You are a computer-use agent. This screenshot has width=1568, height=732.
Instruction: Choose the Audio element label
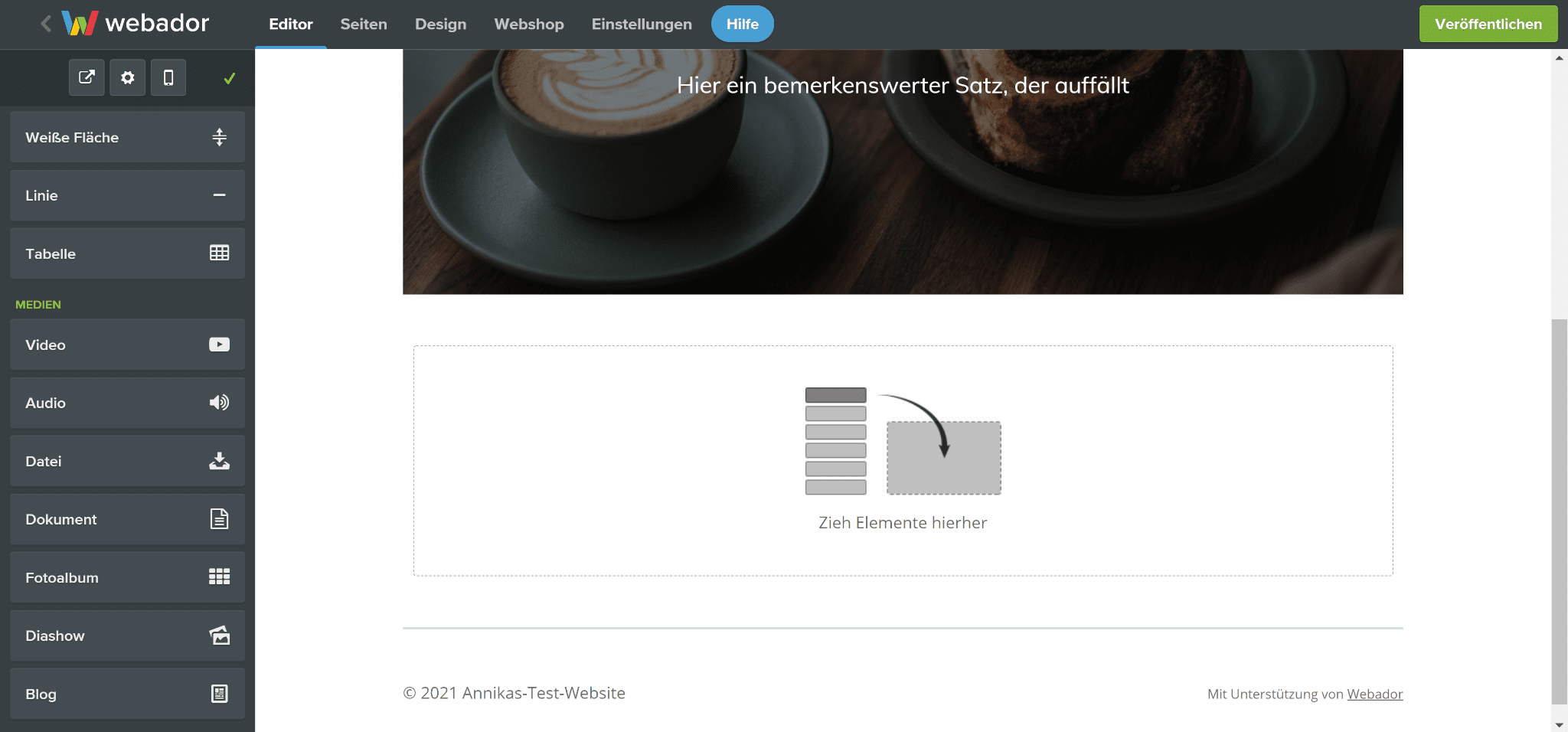45,404
